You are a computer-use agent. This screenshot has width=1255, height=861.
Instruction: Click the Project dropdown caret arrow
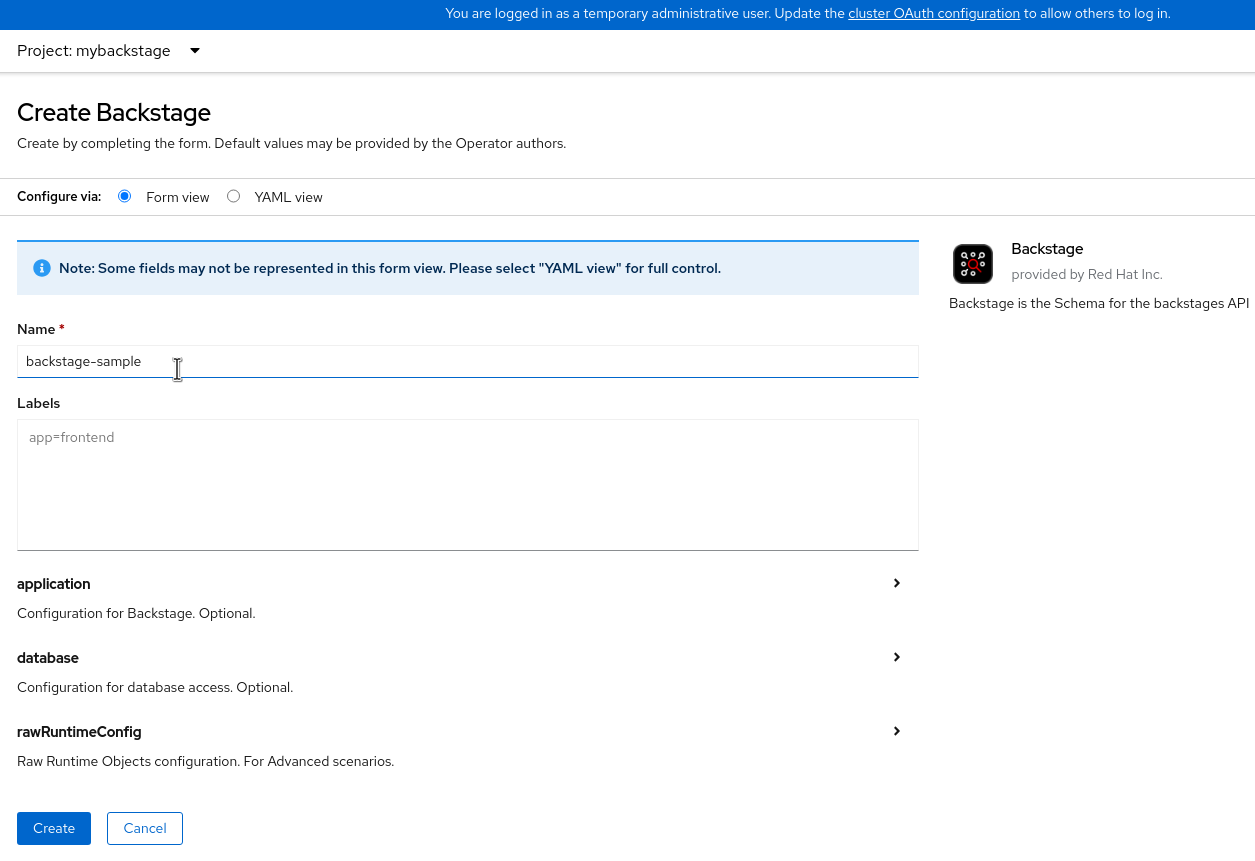[195, 51]
